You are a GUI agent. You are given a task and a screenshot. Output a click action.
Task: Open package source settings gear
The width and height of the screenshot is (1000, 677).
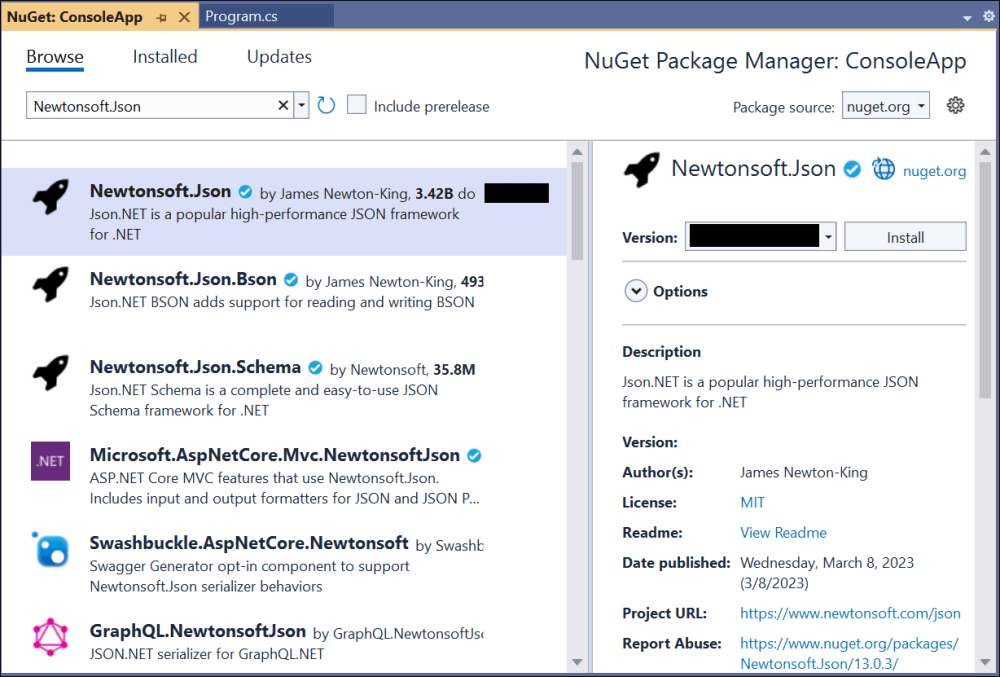pyautogui.click(x=955, y=105)
